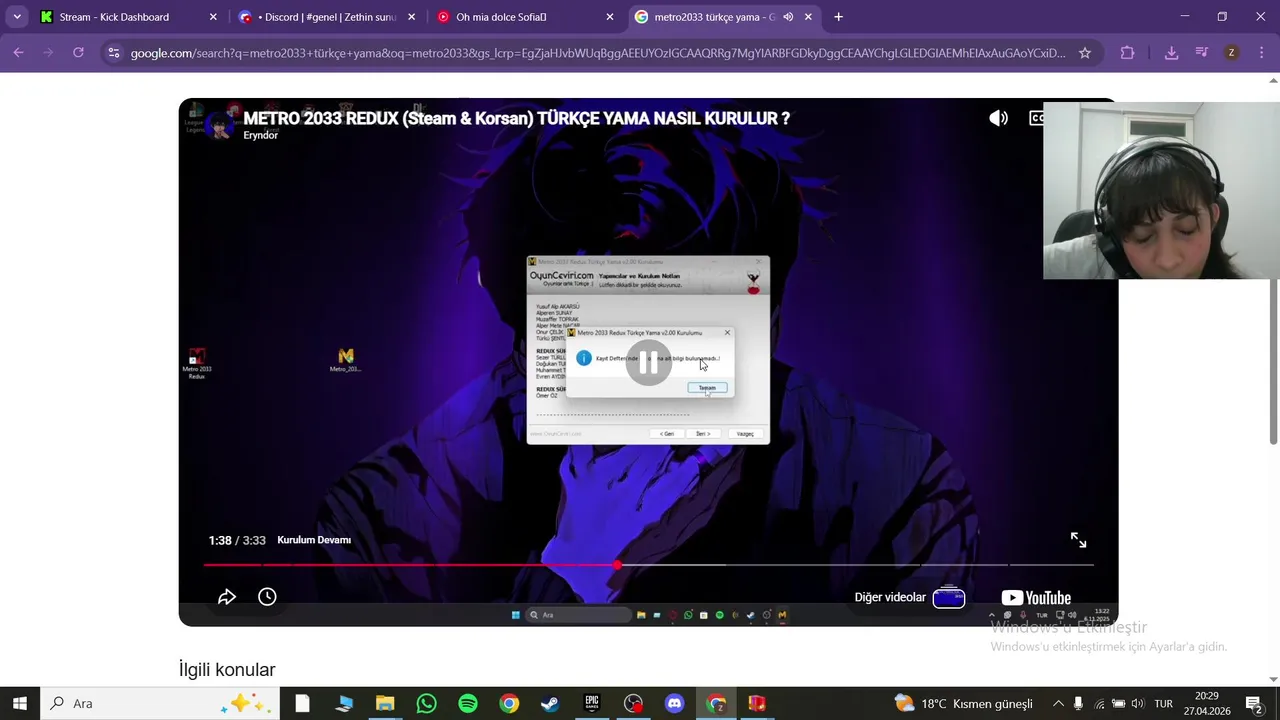This screenshot has height=720, width=1280.
Task: Open weather widget 18°C Kısmen güneşli
Action: [x=964, y=704]
